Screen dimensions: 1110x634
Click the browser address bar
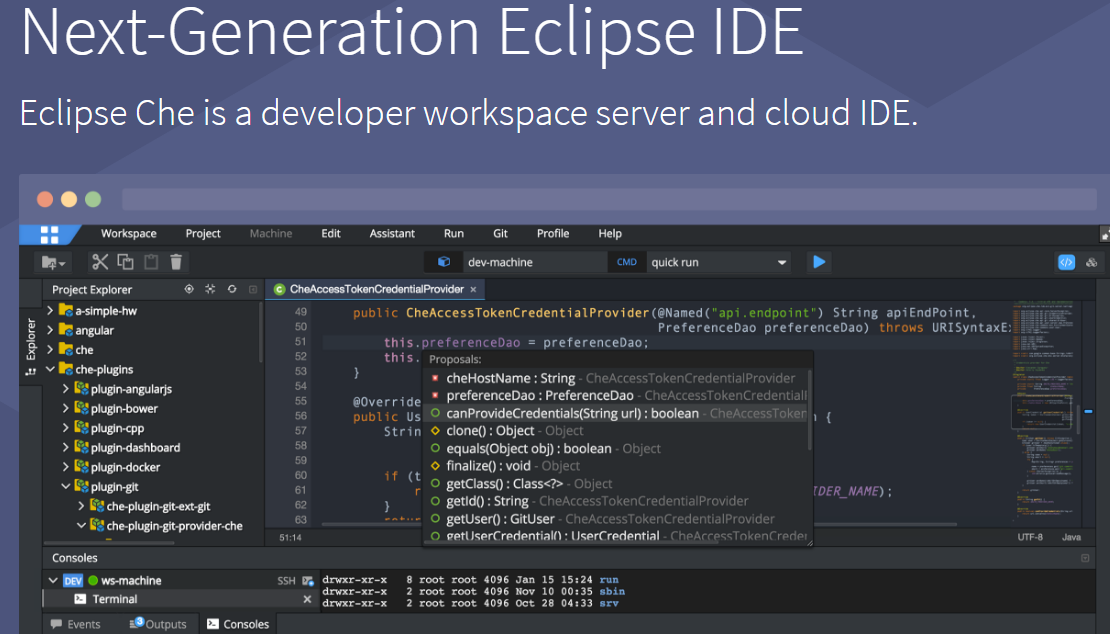610,199
